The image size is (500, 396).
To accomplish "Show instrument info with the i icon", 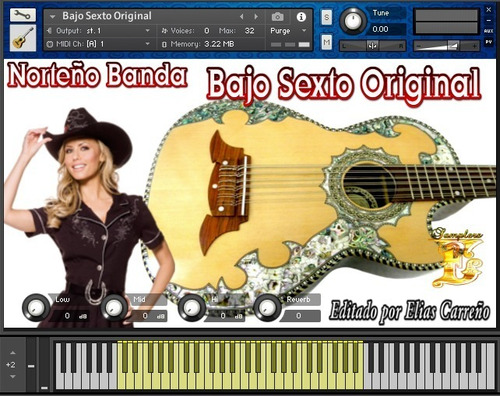I will [301, 17].
